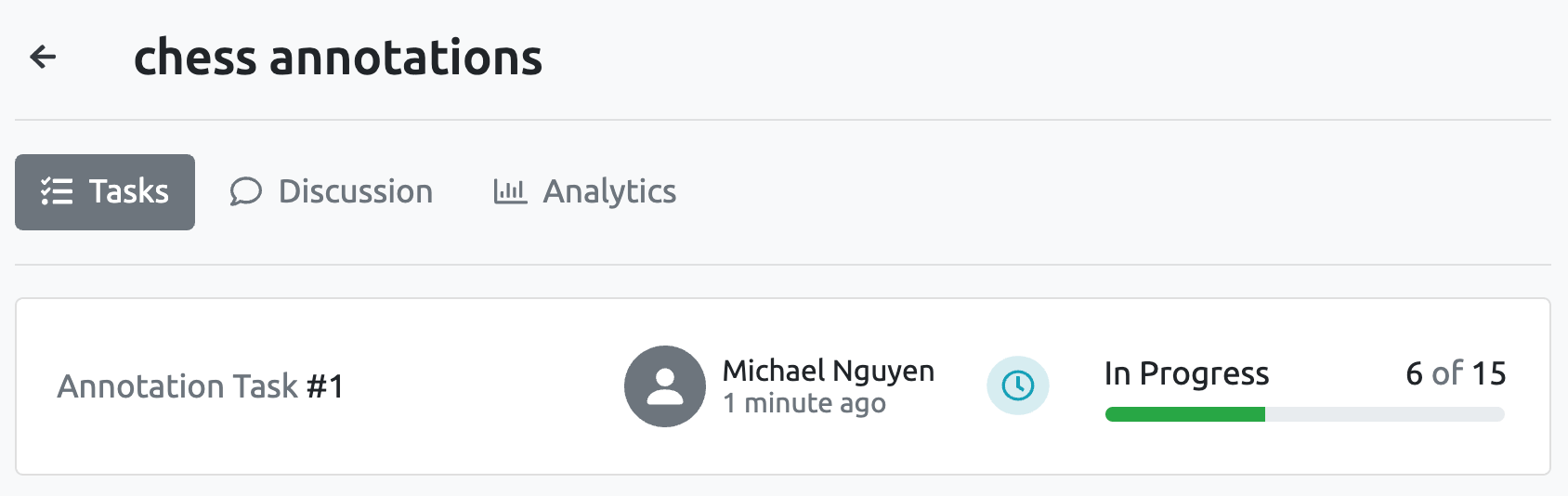
Task: Switch to the Tasks tab label
Action: 128,192
